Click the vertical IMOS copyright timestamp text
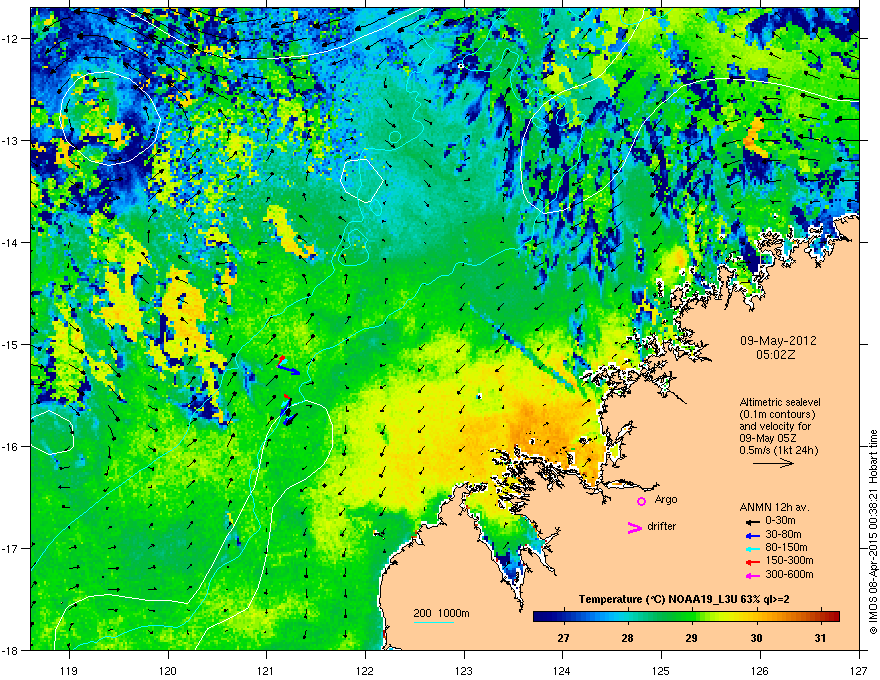Screen dimensions: 880x680 coord(873,532)
